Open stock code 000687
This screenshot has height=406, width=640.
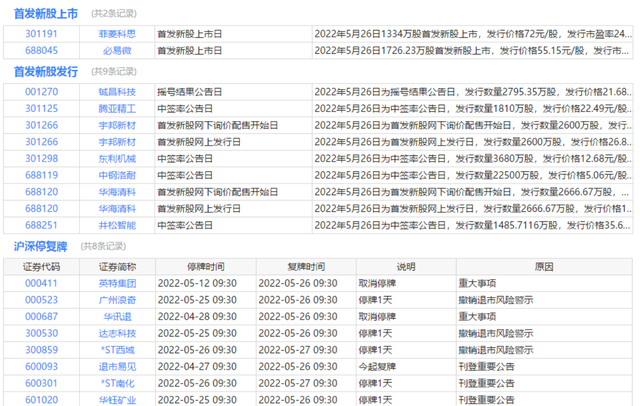pyautogui.click(x=41, y=317)
